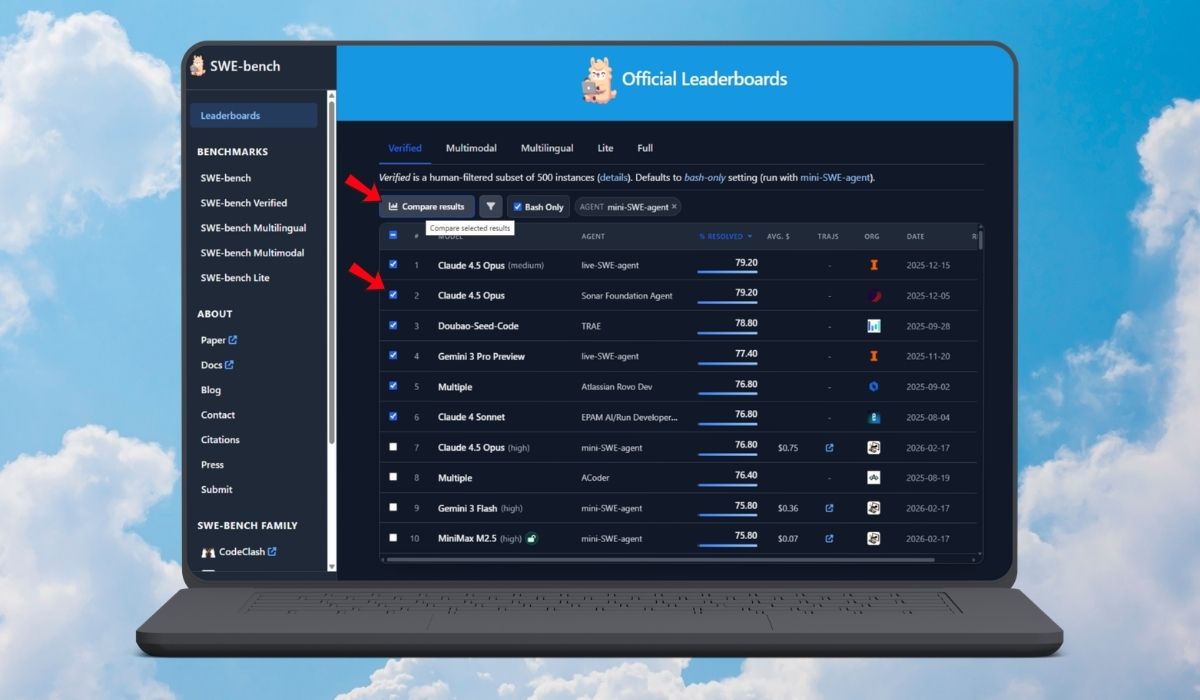Viewport: 1200px width, 700px height.
Task: Switch to the Full tab
Action: [645, 148]
